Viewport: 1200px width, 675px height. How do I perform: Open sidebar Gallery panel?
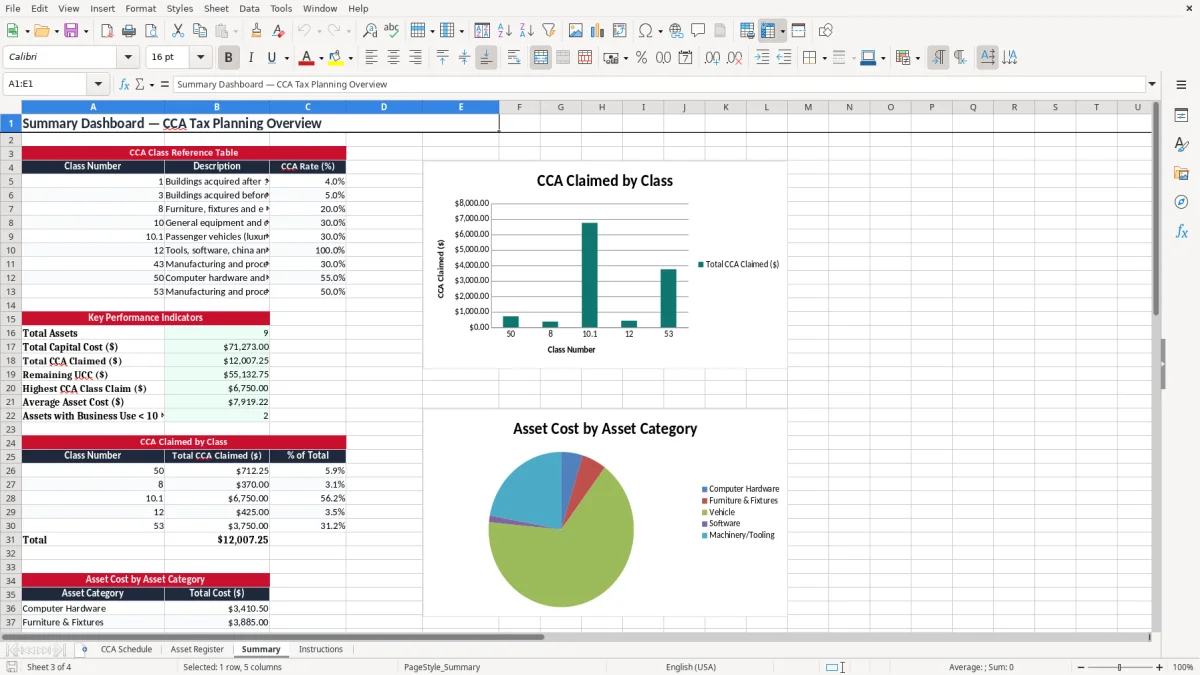click(1181, 173)
